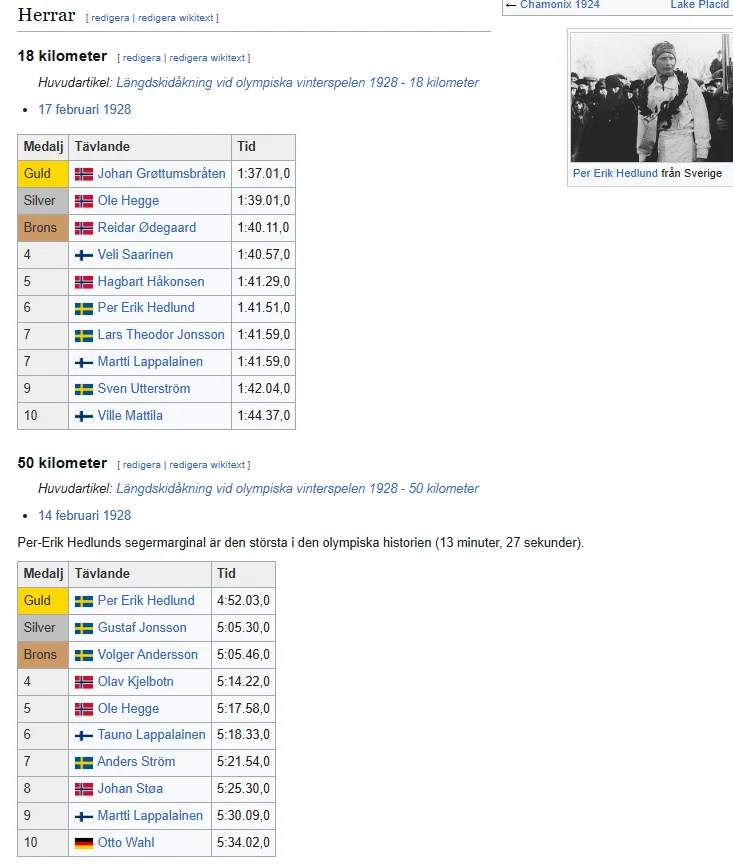Open Otto Wahl's page

click(126, 843)
